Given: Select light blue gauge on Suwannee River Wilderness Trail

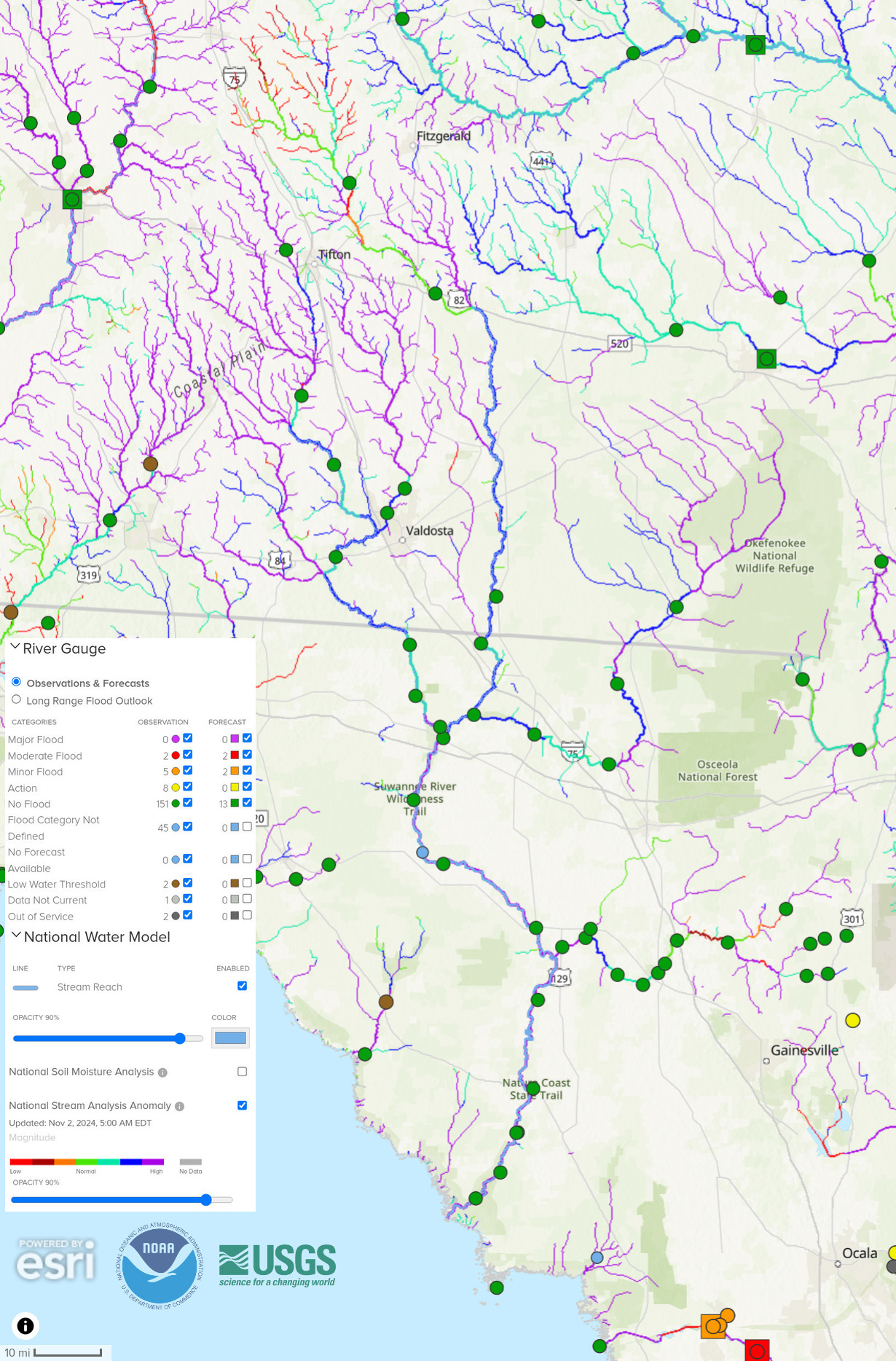Looking at the screenshot, I should (x=423, y=852).
